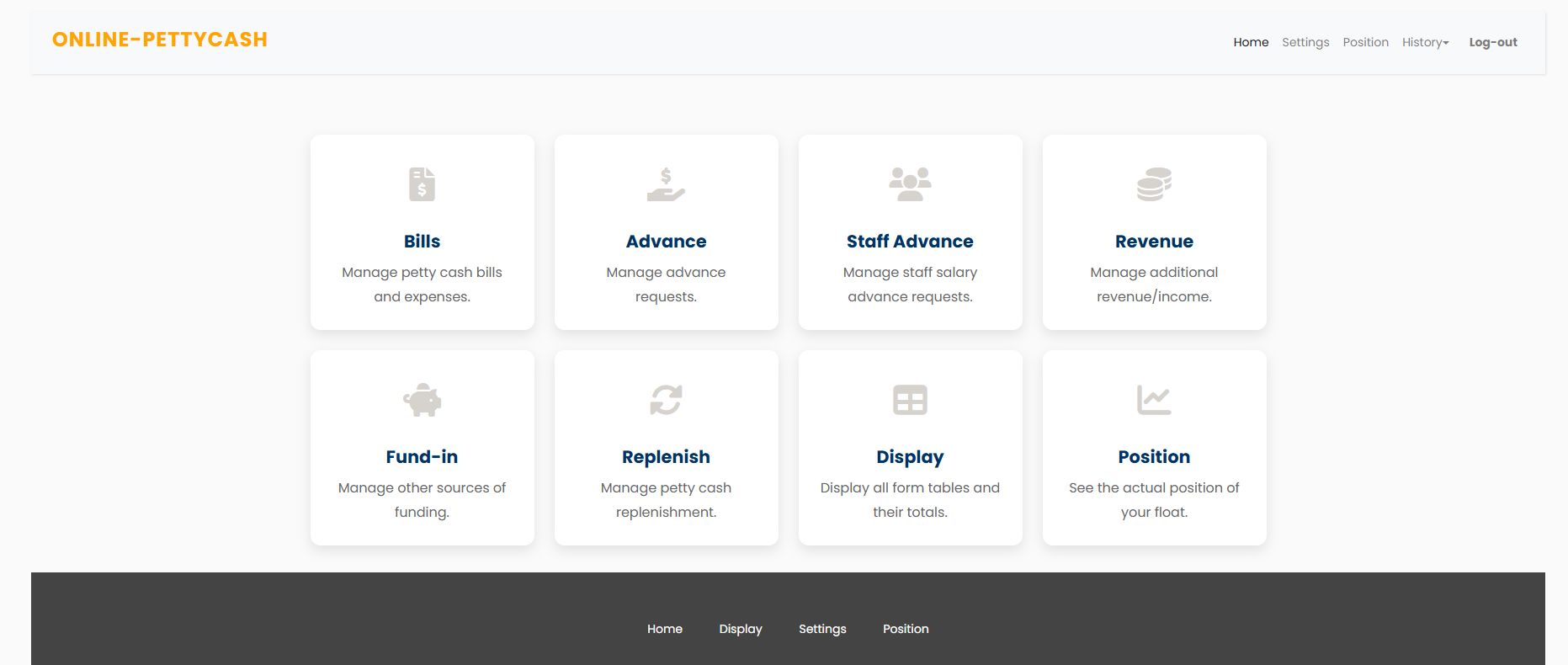Click the Display table grid icon
The image size is (1568, 665).
(910, 400)
